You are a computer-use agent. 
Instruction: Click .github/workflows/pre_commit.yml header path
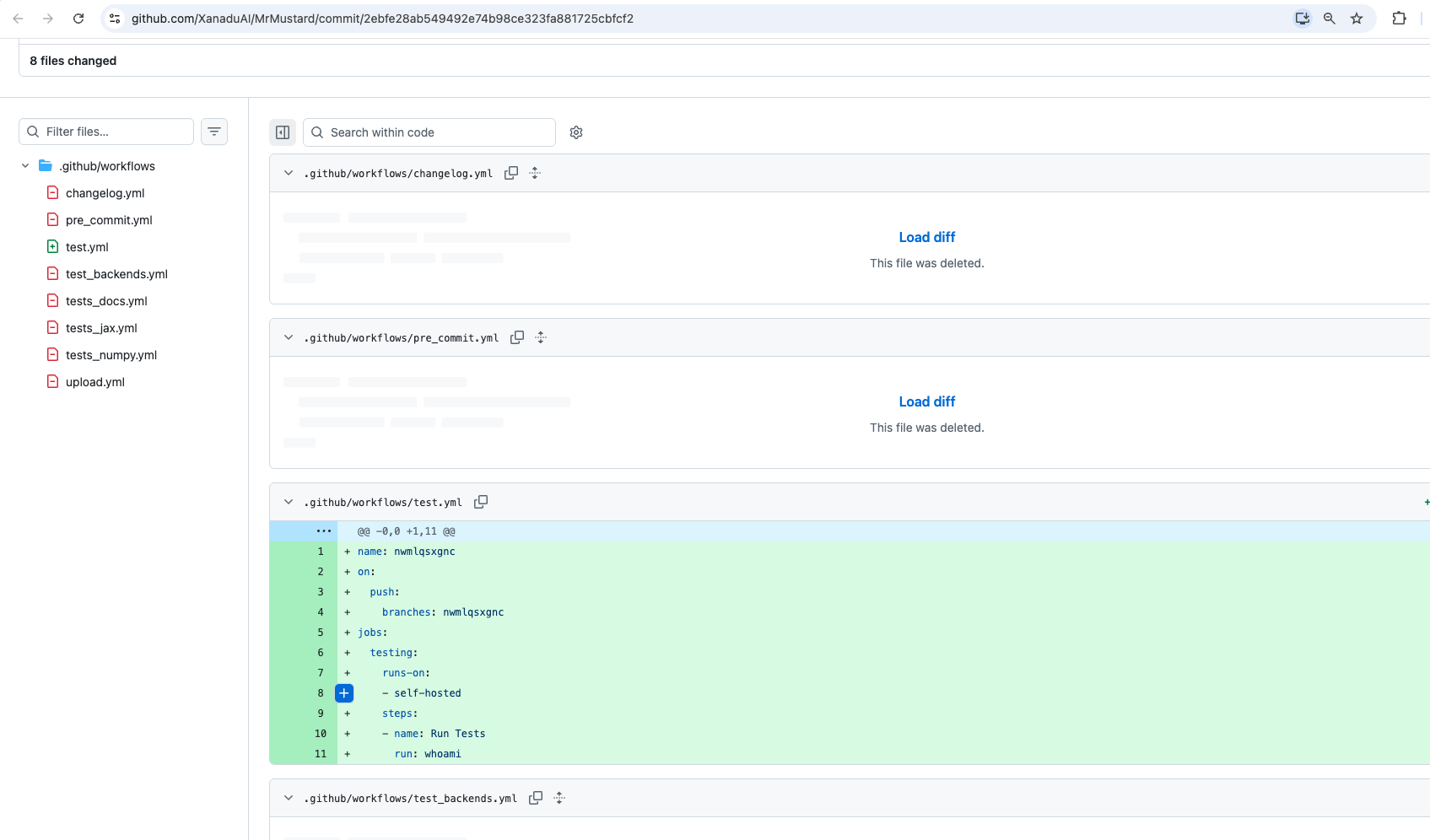(401, 338)
